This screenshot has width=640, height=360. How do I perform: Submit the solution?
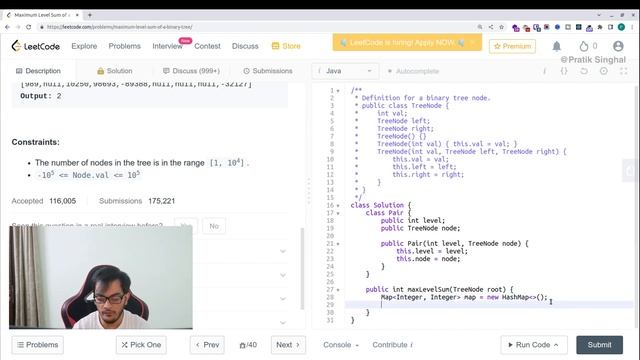pyautogui.click(x=600, y=345)
